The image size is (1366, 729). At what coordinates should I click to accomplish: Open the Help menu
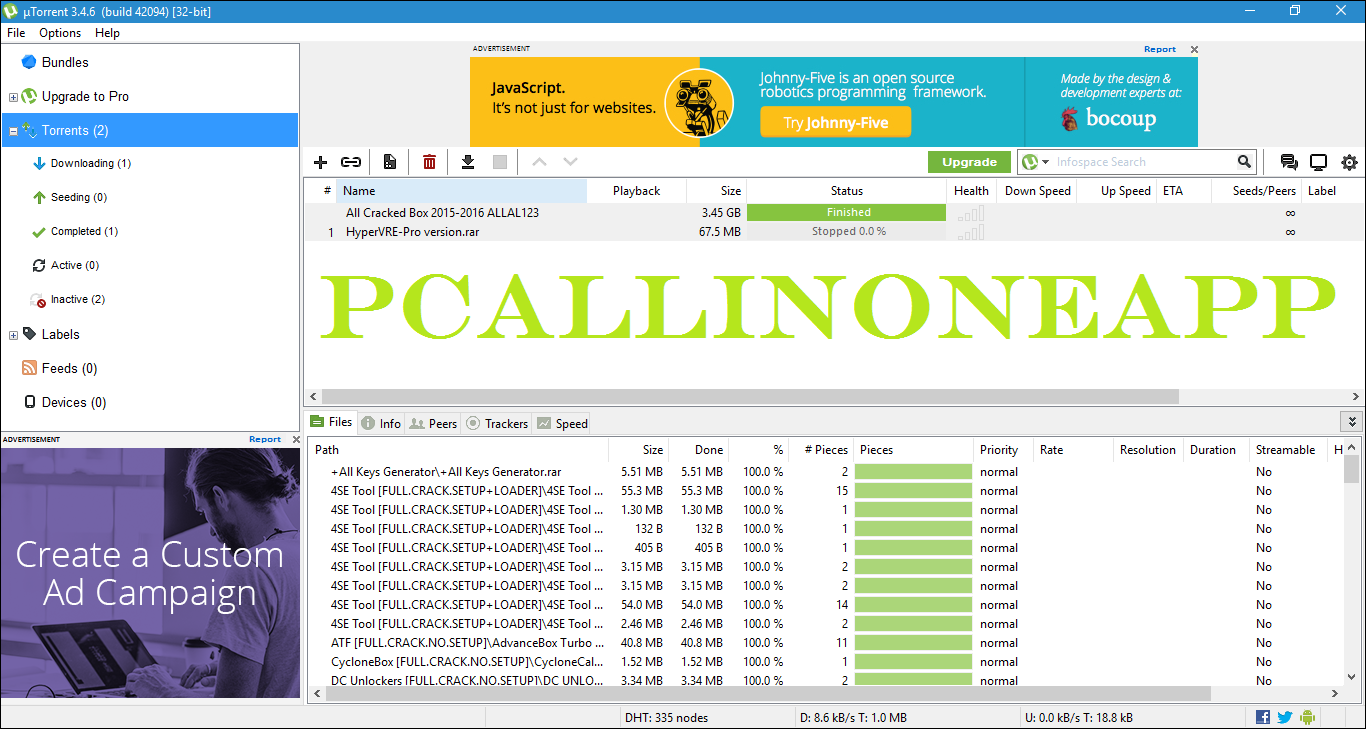coord(107,32)
